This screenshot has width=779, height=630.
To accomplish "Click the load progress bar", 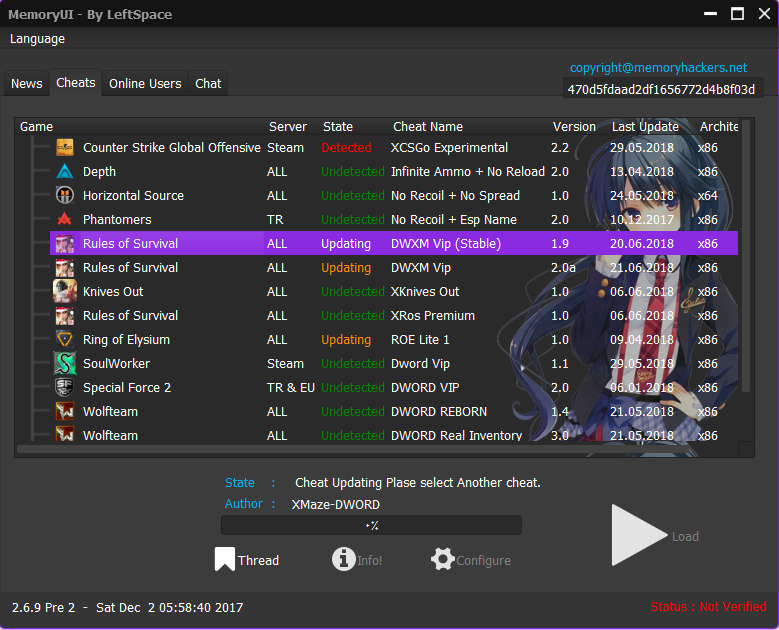I will pos(371,525).
